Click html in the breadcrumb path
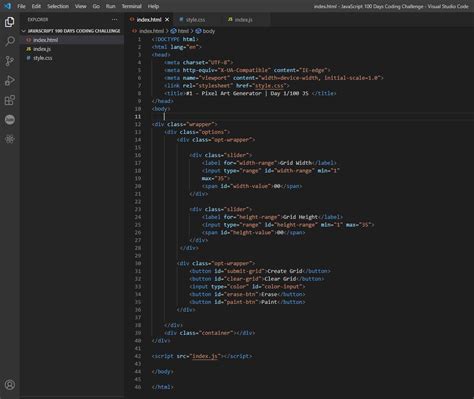The image size is (474, 399). click(x=183, y=31)
